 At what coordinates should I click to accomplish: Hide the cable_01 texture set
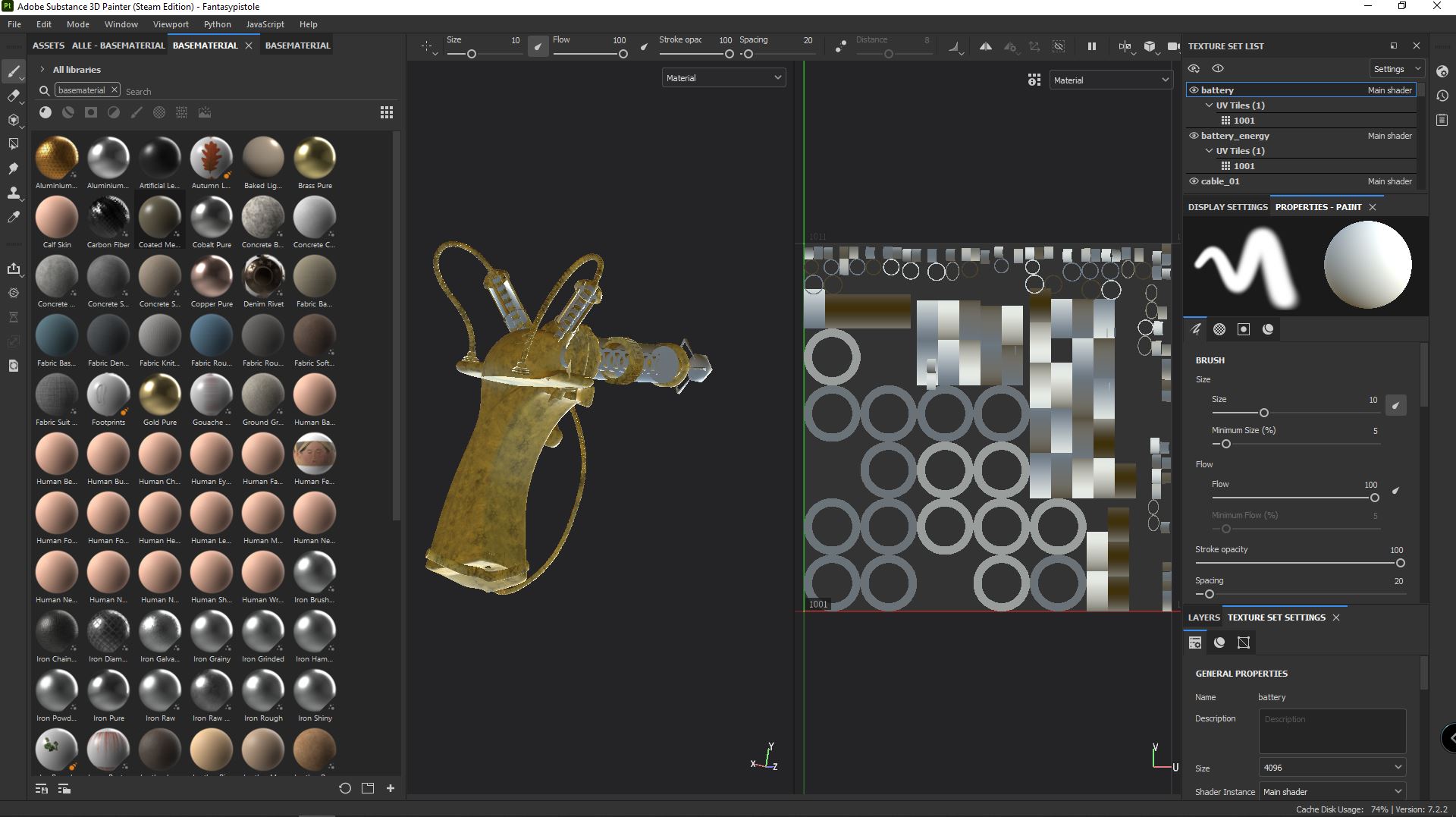[x=1194, y=181]
